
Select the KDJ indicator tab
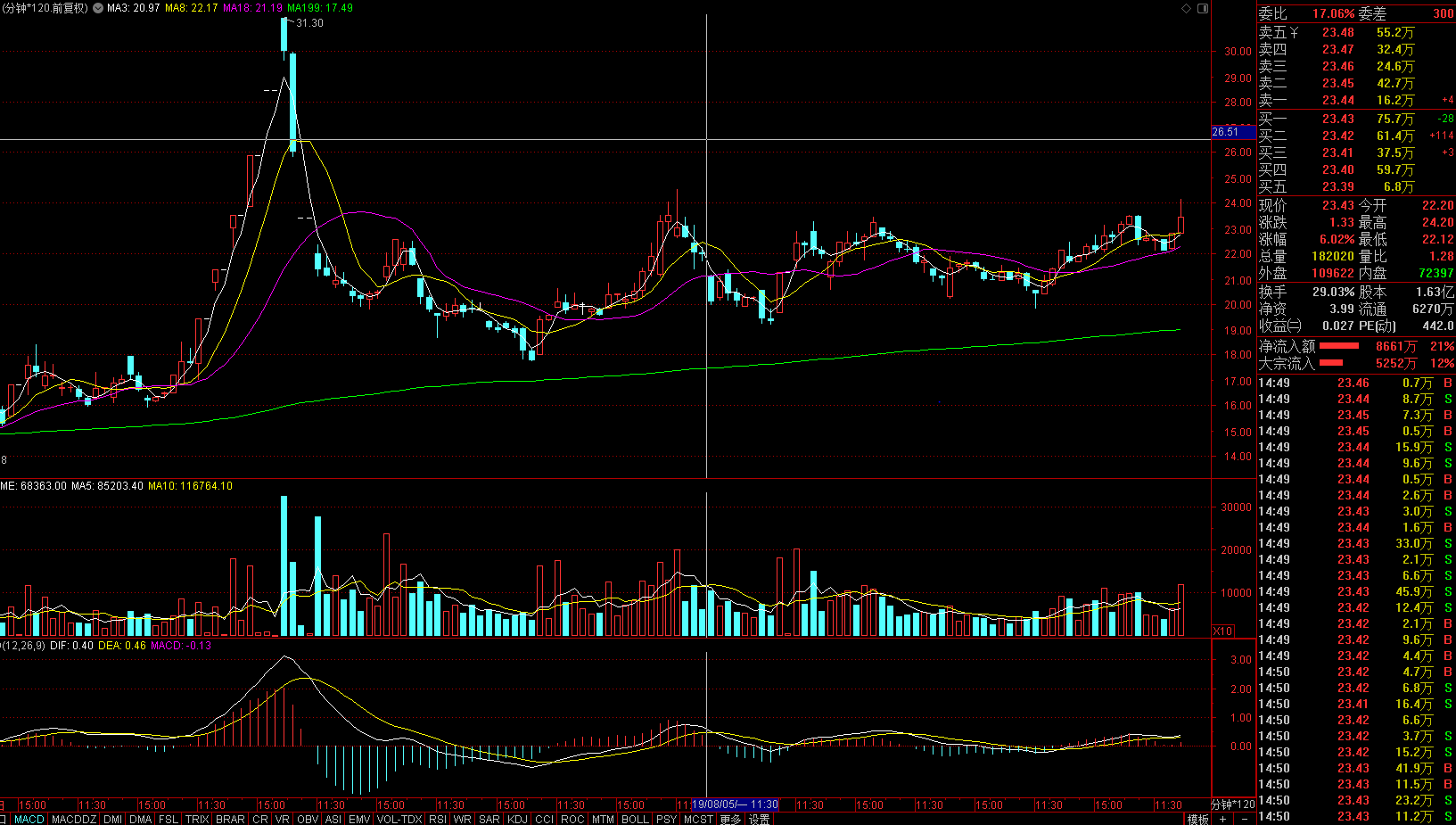click(x=517, y=819)
